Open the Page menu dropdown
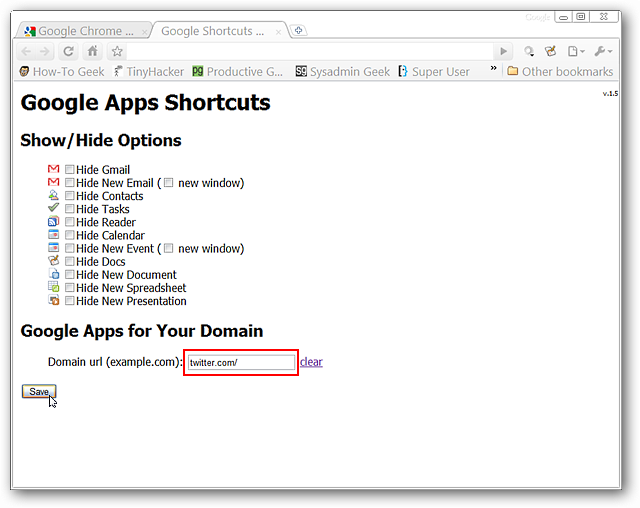The image size is (640, 508). point(576,51)
